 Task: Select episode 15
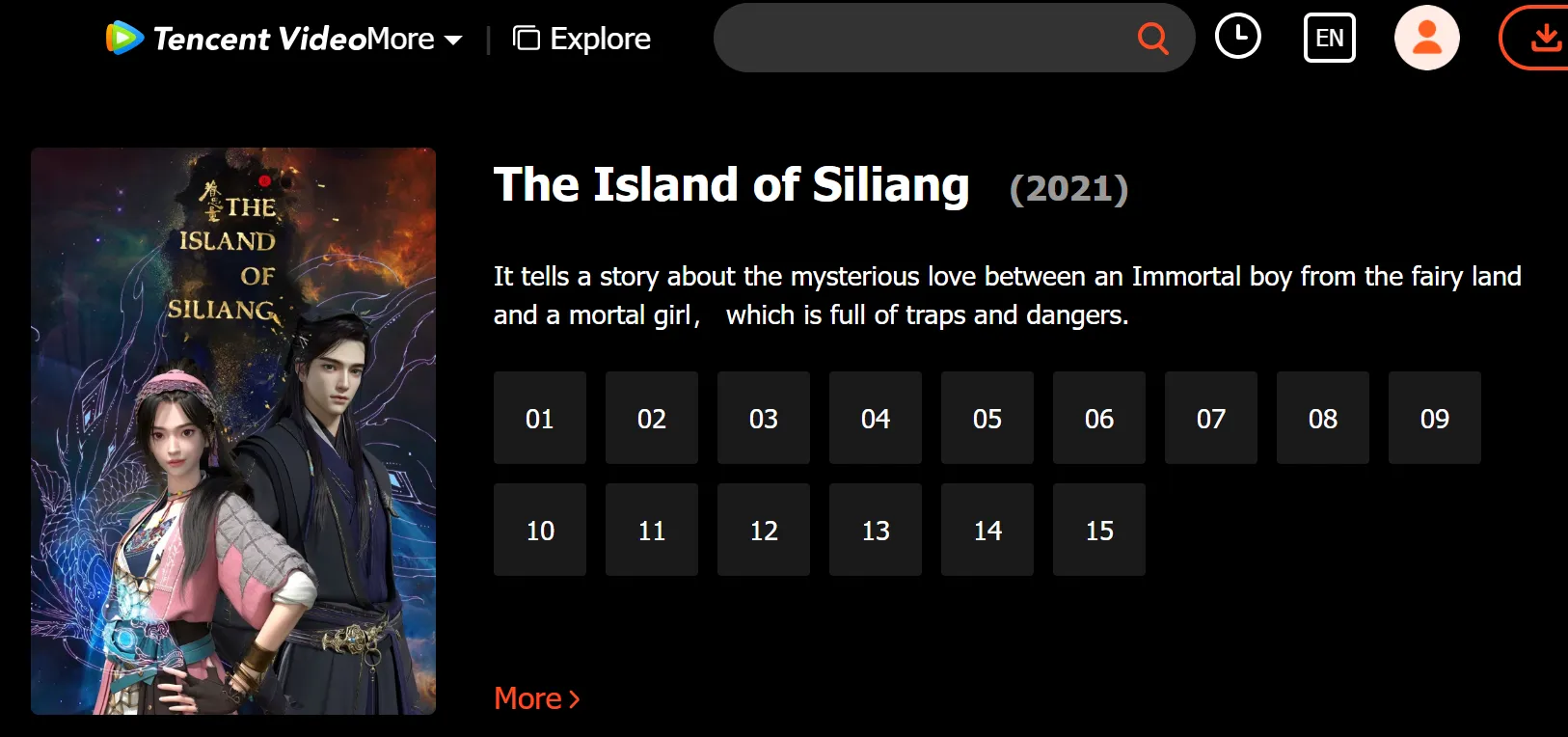1099,530
